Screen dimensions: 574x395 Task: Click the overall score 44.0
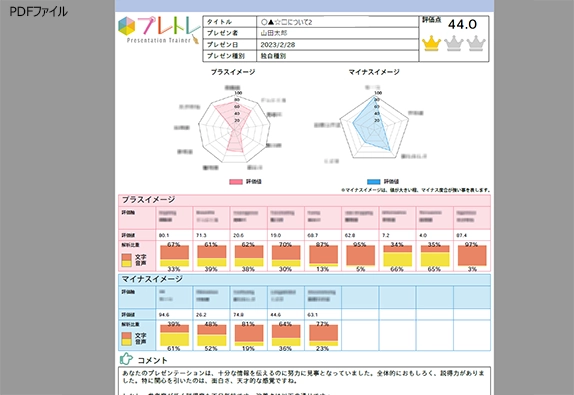(x=462, y=25)
